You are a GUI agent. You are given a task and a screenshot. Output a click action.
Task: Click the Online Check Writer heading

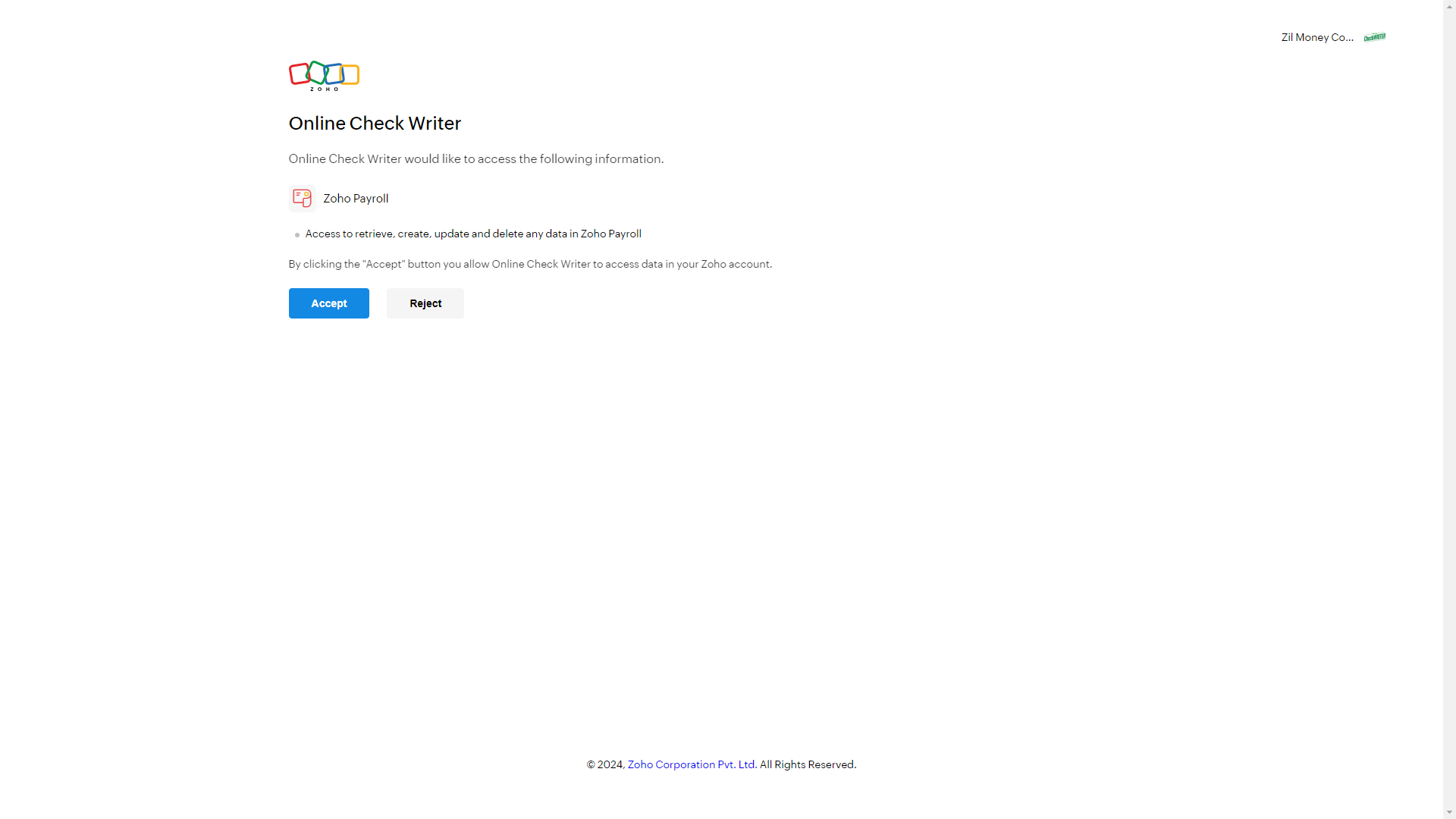(375, 124)
